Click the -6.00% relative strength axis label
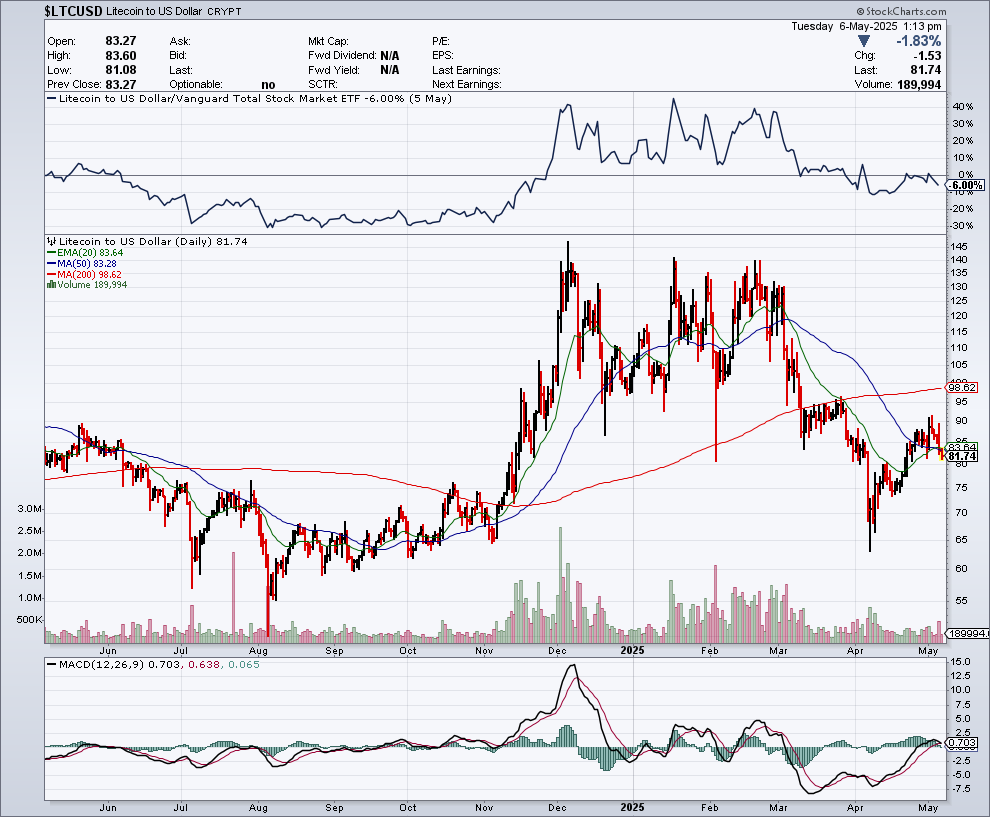Image resolution: width=990 pixels, height=817 pixels. [x=965, y=185]
